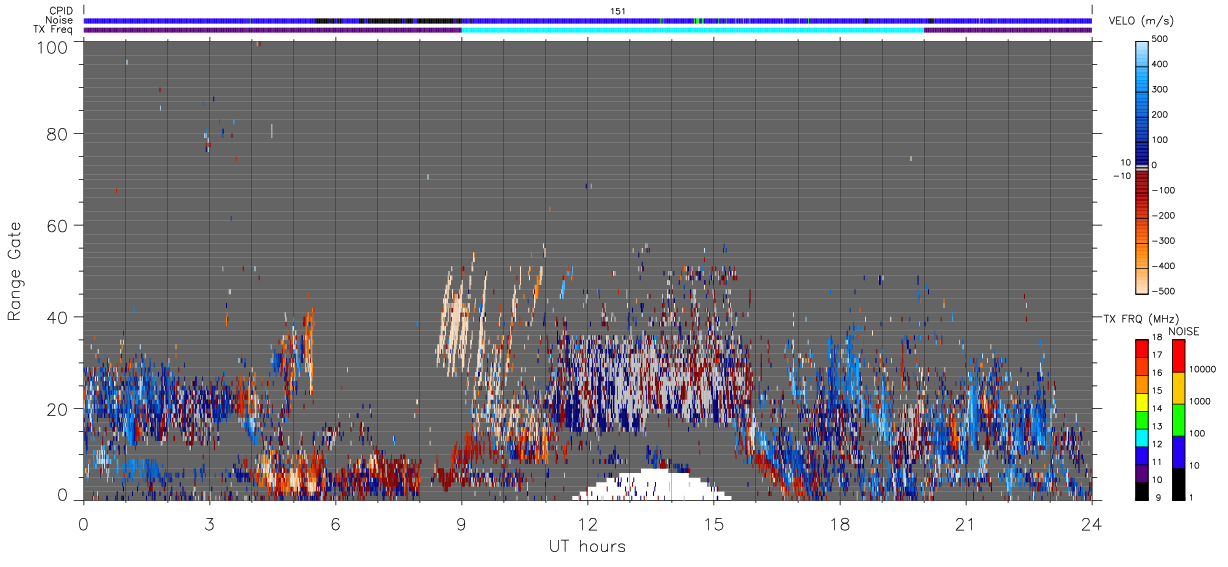Click the UT hours axis title
The height and width of the screenshot is (567, 1228).
point(586,547)
